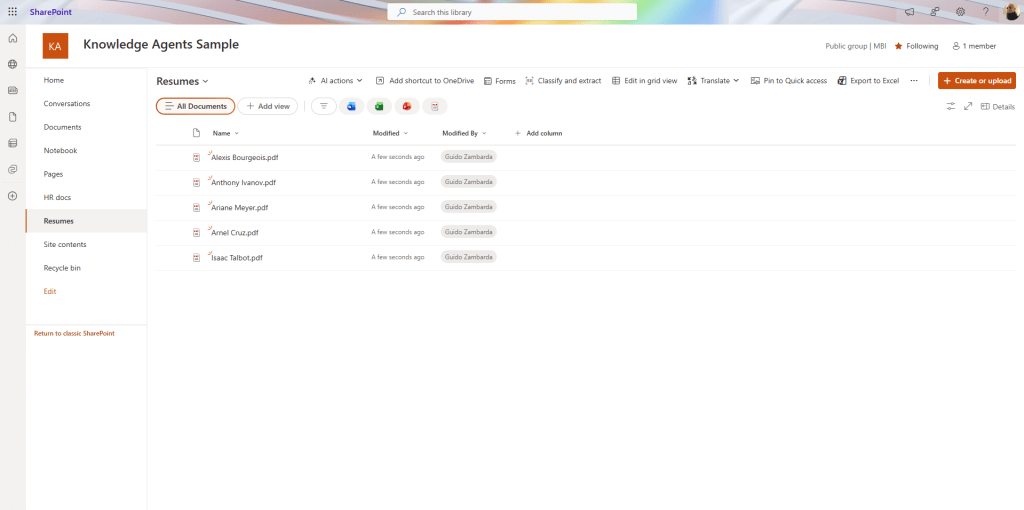Click the Word documents filter pill
Image resolution: width=1024 pixels, height=510 pixels.
pyautogui.click(x=351, y=106)
